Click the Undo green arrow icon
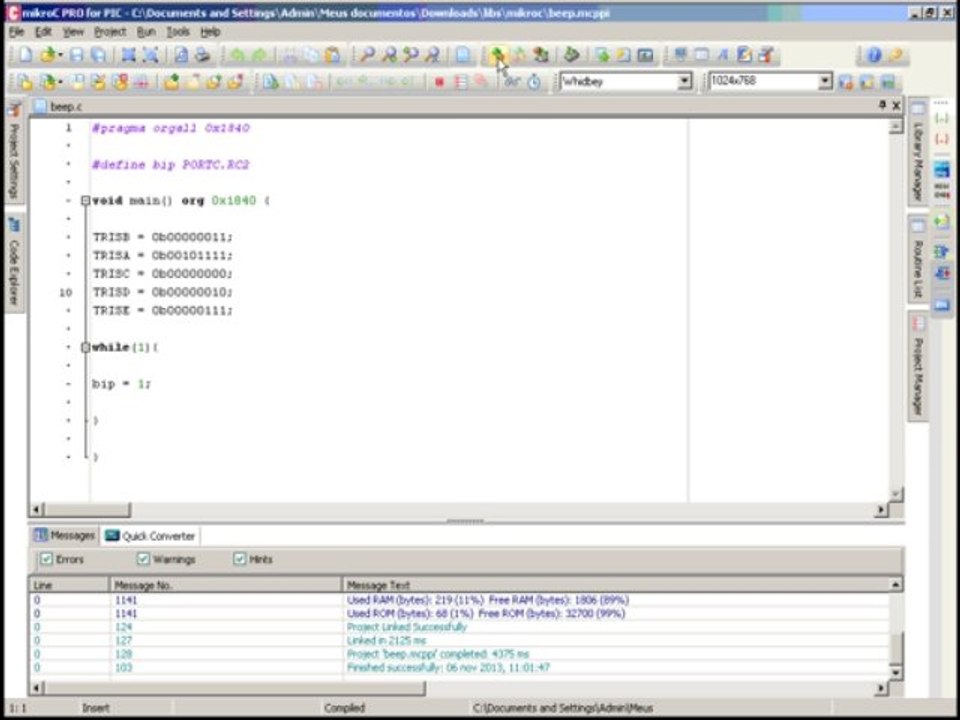This screenshot has width=960, height=720. click(x=236, y=55)
